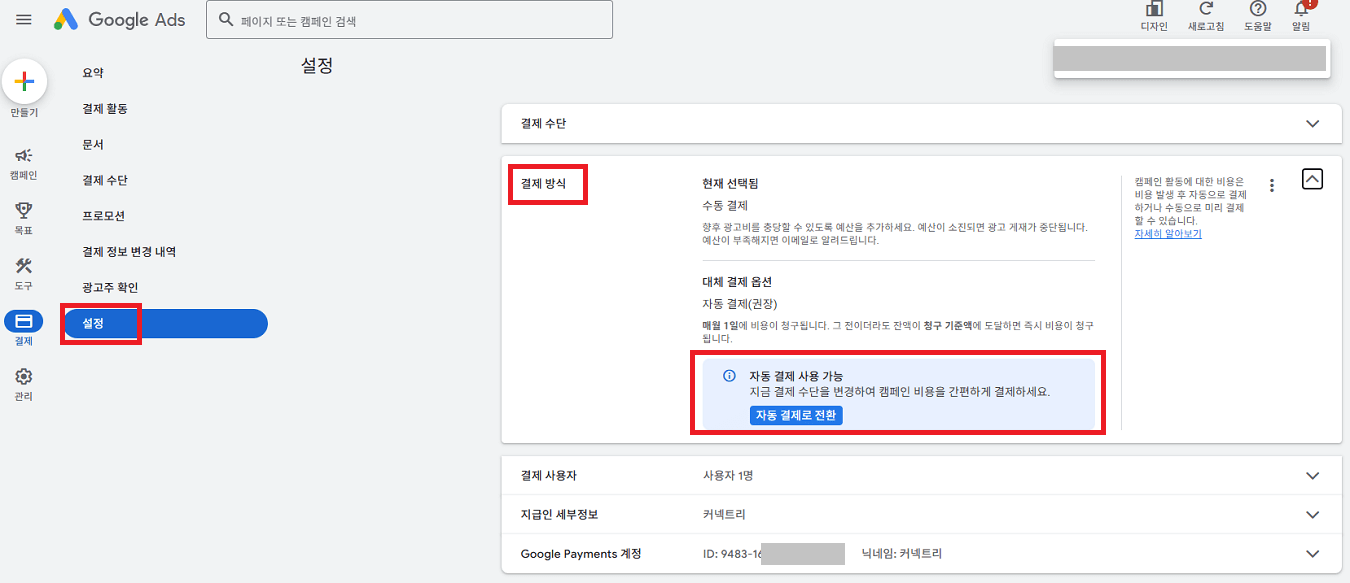Click the 만들기 plus button
Screen dimensions: 1350x583
pyautogui.click(x=25, y=82)
